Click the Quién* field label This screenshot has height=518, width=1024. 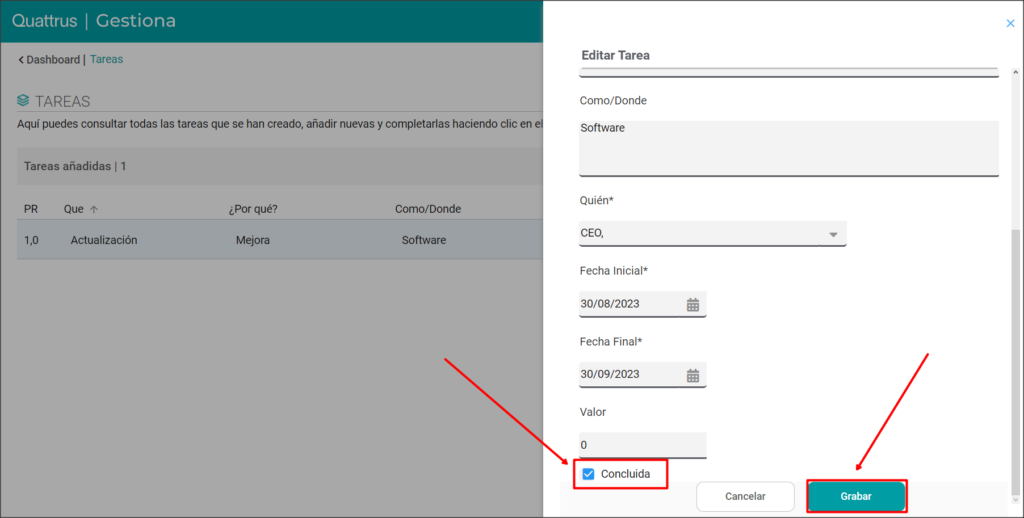(596, 201)
